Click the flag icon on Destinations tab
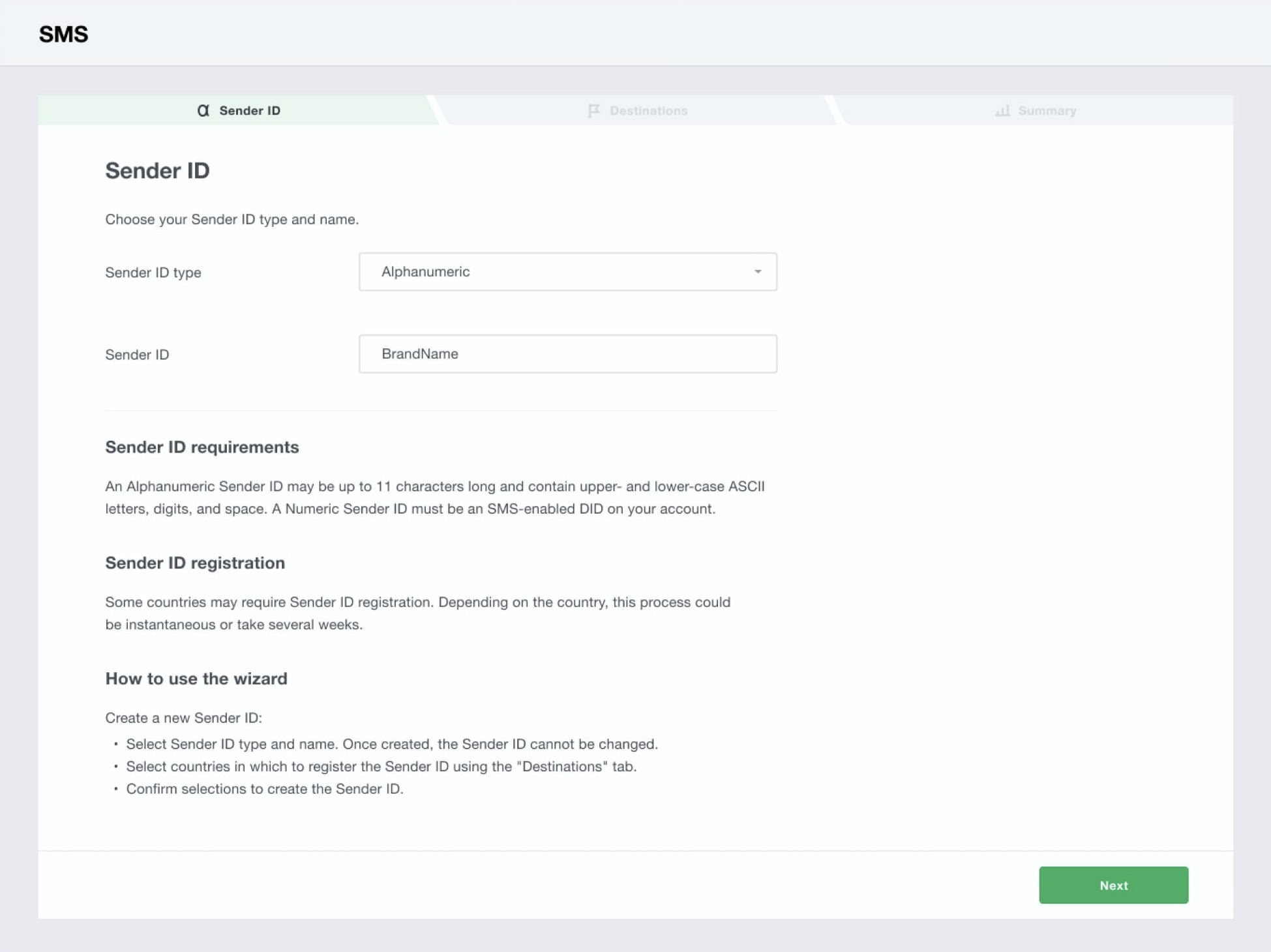Viewport: 1271px width, 952px height. 593,111
